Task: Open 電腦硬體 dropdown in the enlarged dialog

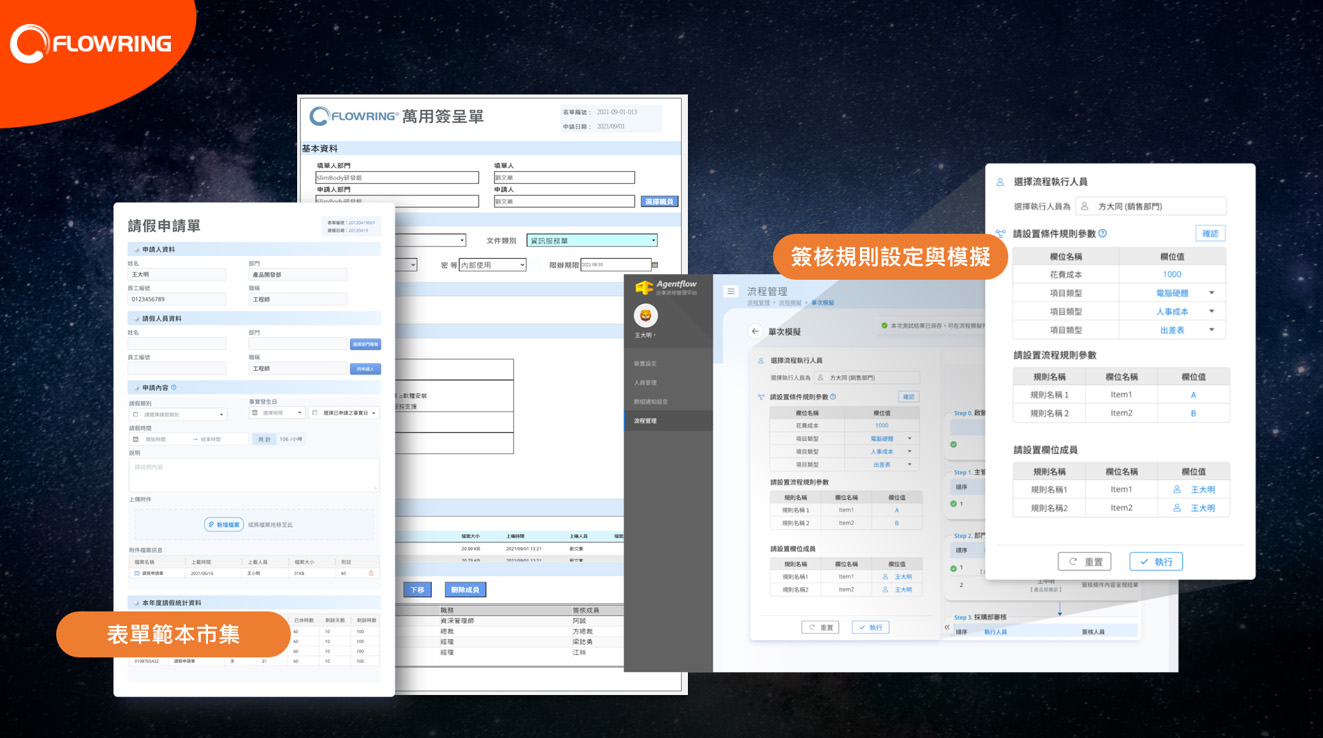Action: (x=1211, y=293)
